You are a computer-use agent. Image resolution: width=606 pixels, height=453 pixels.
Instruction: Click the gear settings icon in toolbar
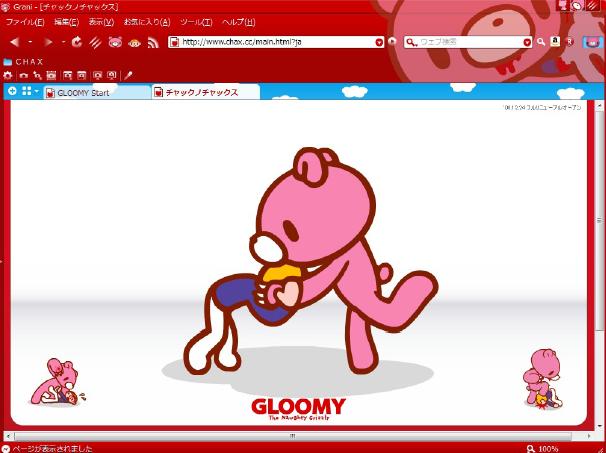pos(7,75)
